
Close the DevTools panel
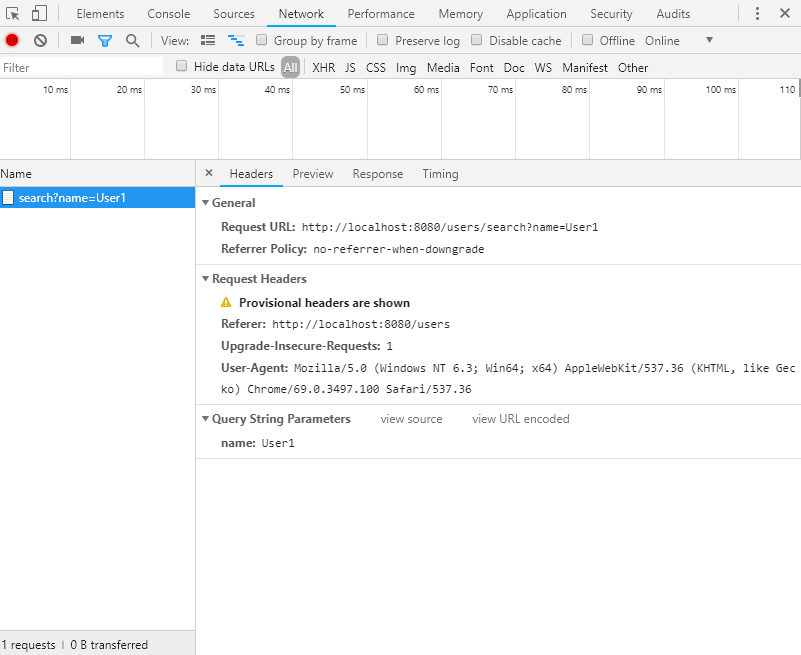click(785, 13)
